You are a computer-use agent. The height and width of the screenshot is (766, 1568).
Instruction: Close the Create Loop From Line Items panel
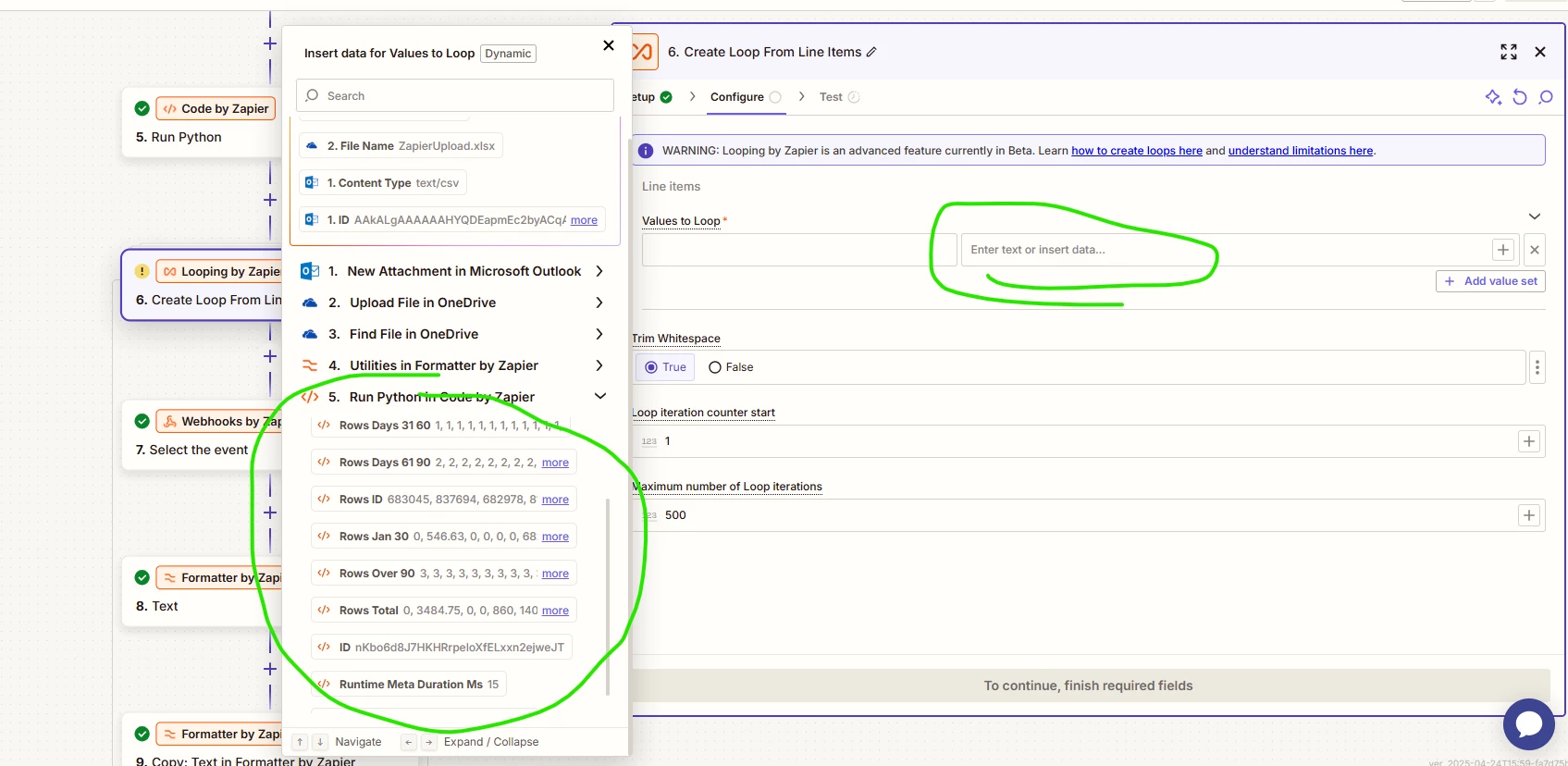tap(1540, 52)
